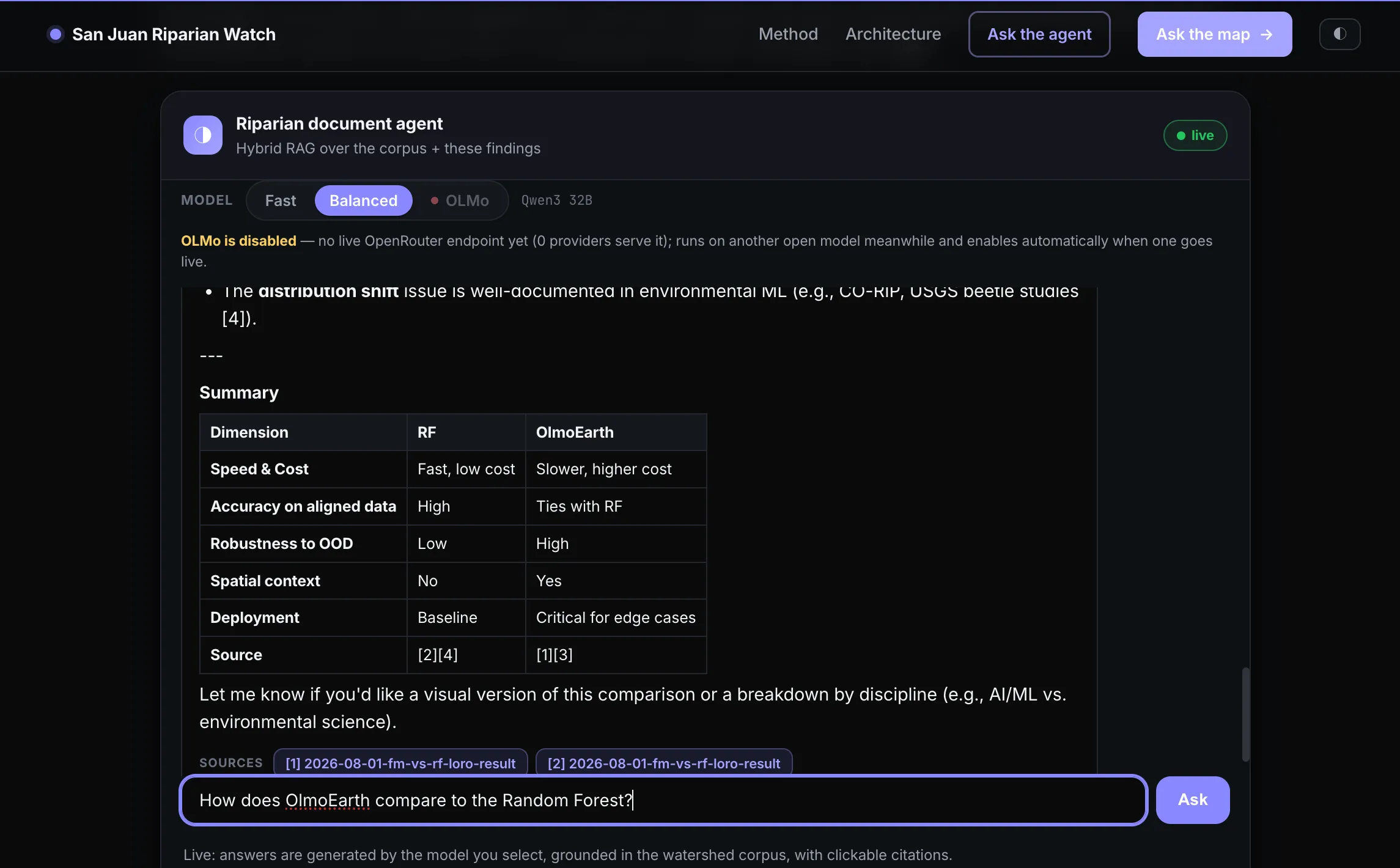This screenshot has width=1400, height=868.
Task: Click the 'Let me know if you'd like' paragraph
Action: tap(633, 708)
